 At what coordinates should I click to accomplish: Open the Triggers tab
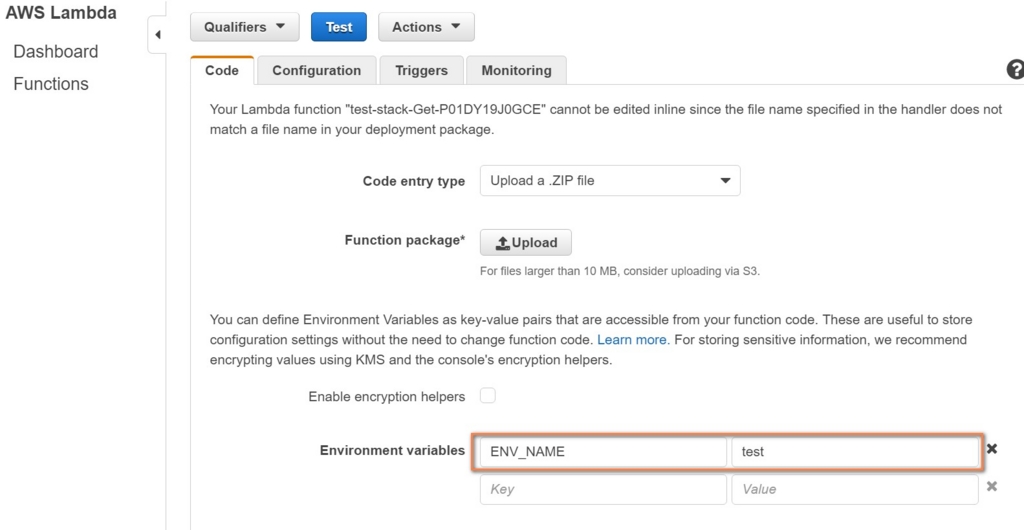421,70
